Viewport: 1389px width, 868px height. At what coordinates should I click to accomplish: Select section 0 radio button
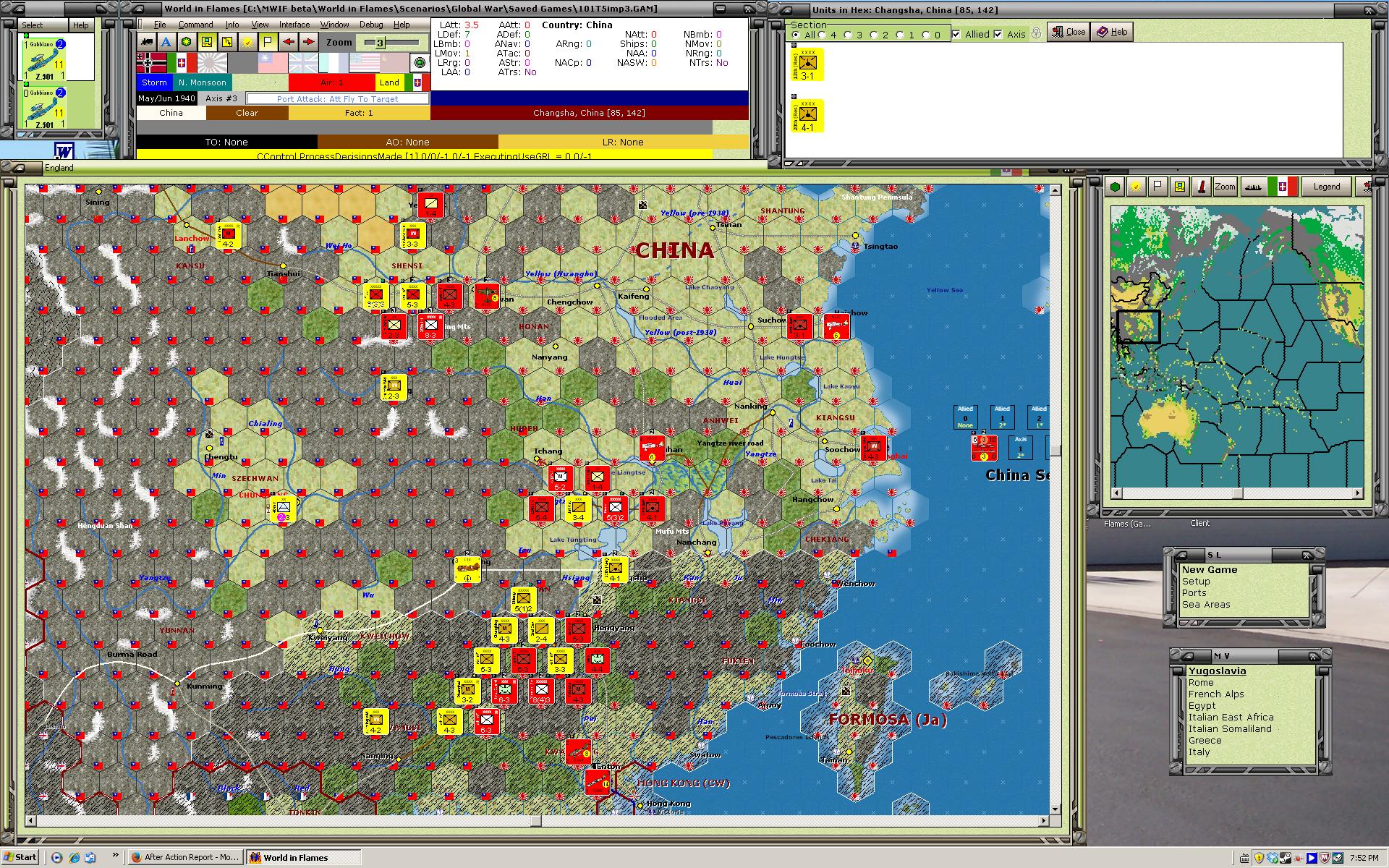[x=926, y=35]
